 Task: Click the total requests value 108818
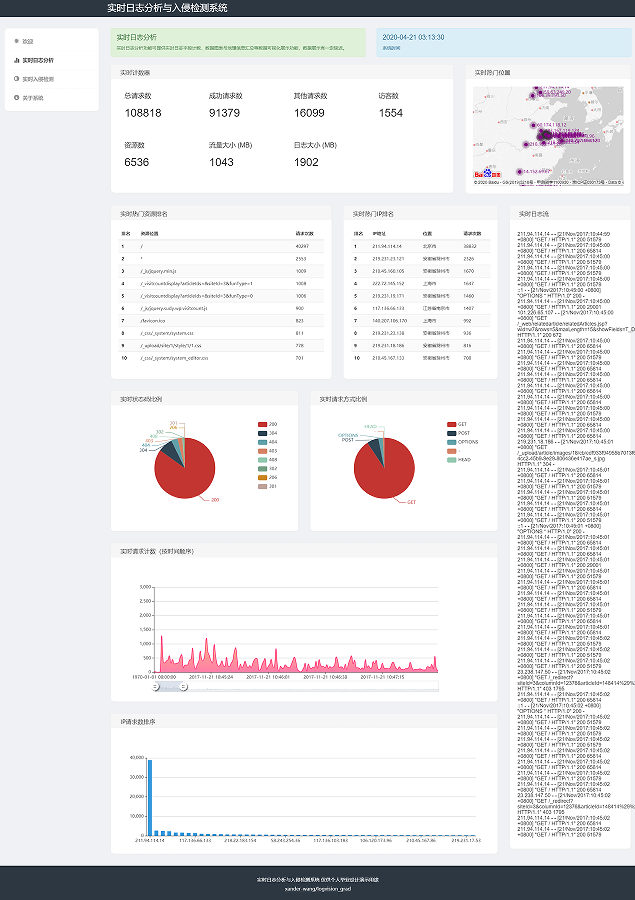point(143,113)
